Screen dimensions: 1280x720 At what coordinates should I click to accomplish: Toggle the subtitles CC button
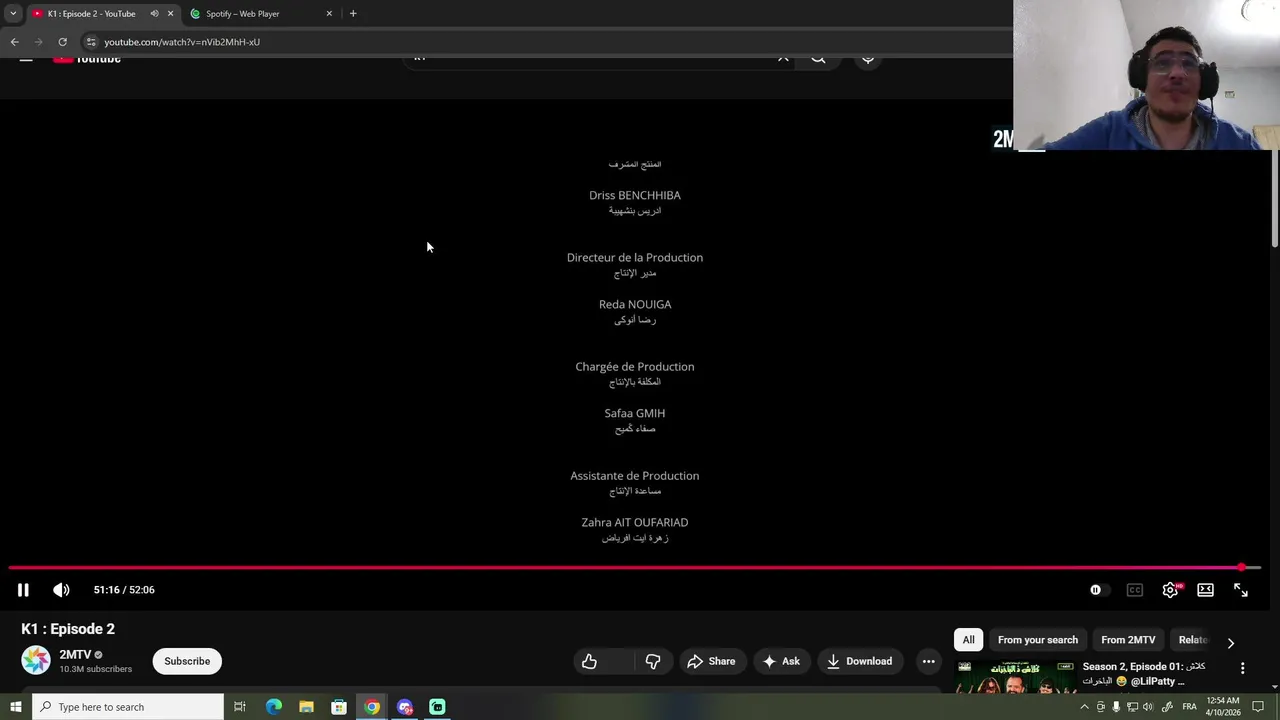(x=1134, y=590)
